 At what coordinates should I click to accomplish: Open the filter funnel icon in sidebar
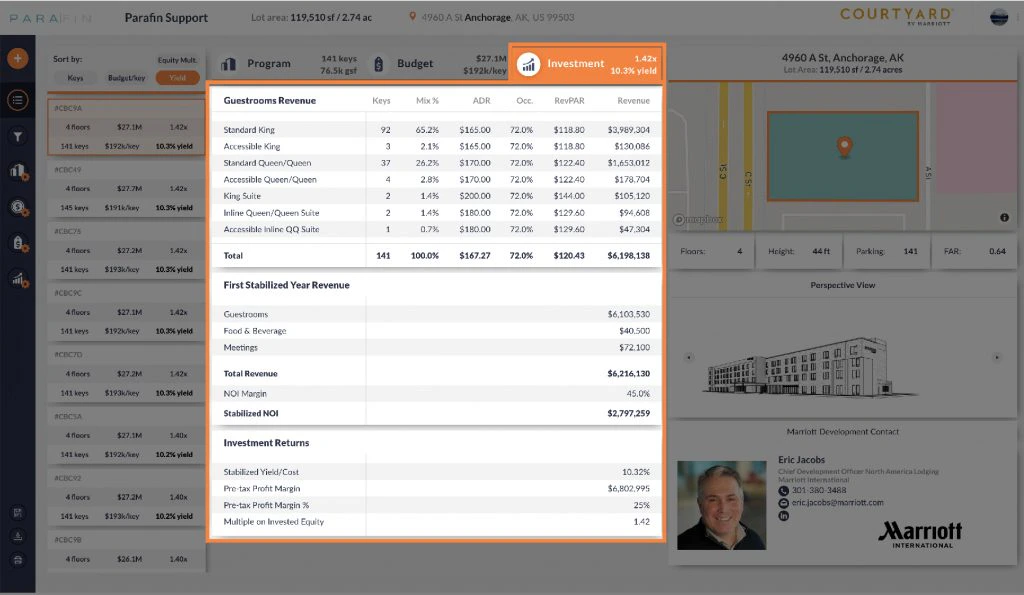[17, 135]
